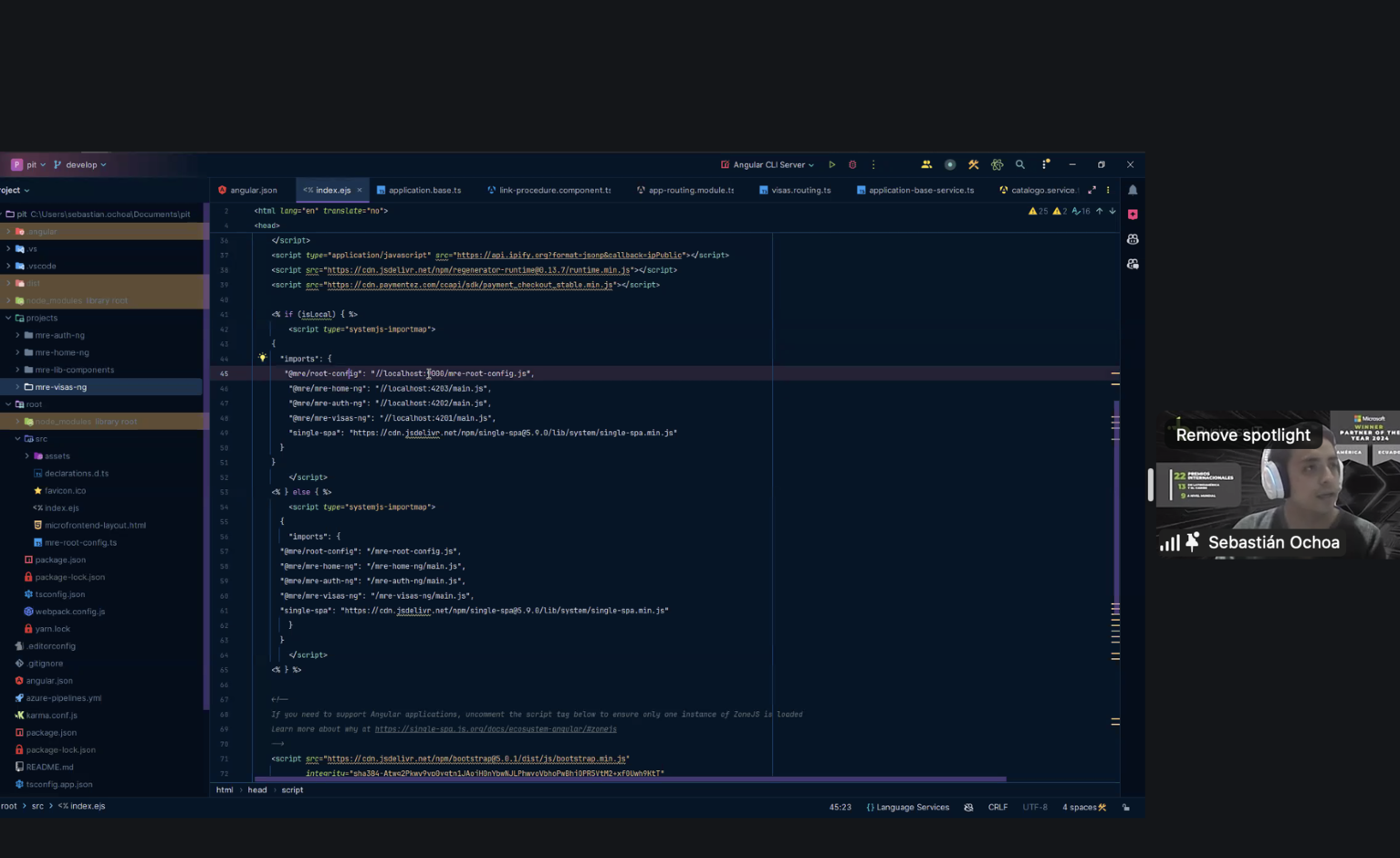This screenshot has height=858, width=1400.
Task: Click the pin icon beside Sebastián Ochoa's name
Action: [x=1192, y=542]
